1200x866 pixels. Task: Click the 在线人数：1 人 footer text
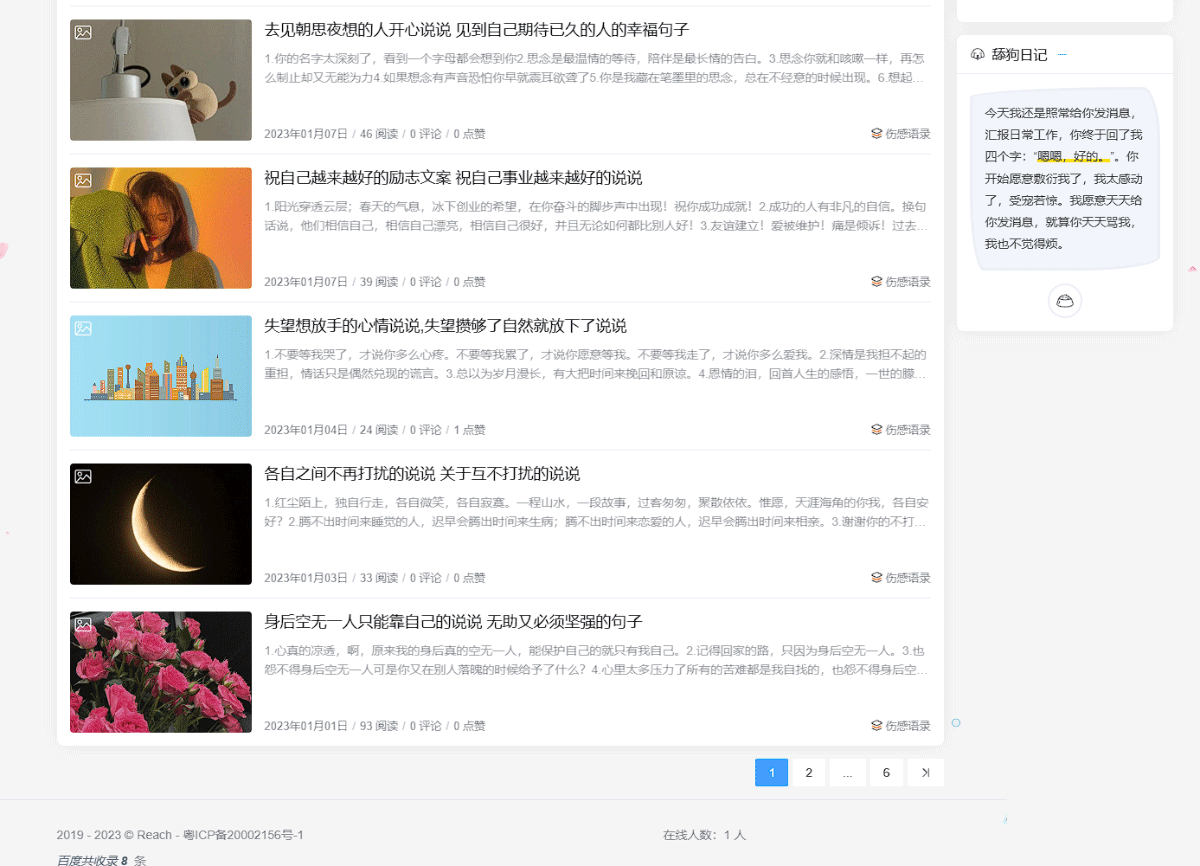coord(704,835)
